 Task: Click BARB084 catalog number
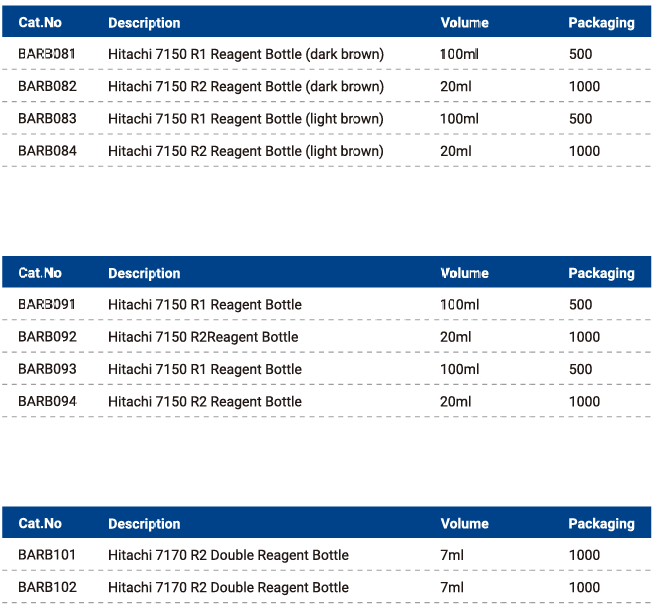[x=47, y=151]
